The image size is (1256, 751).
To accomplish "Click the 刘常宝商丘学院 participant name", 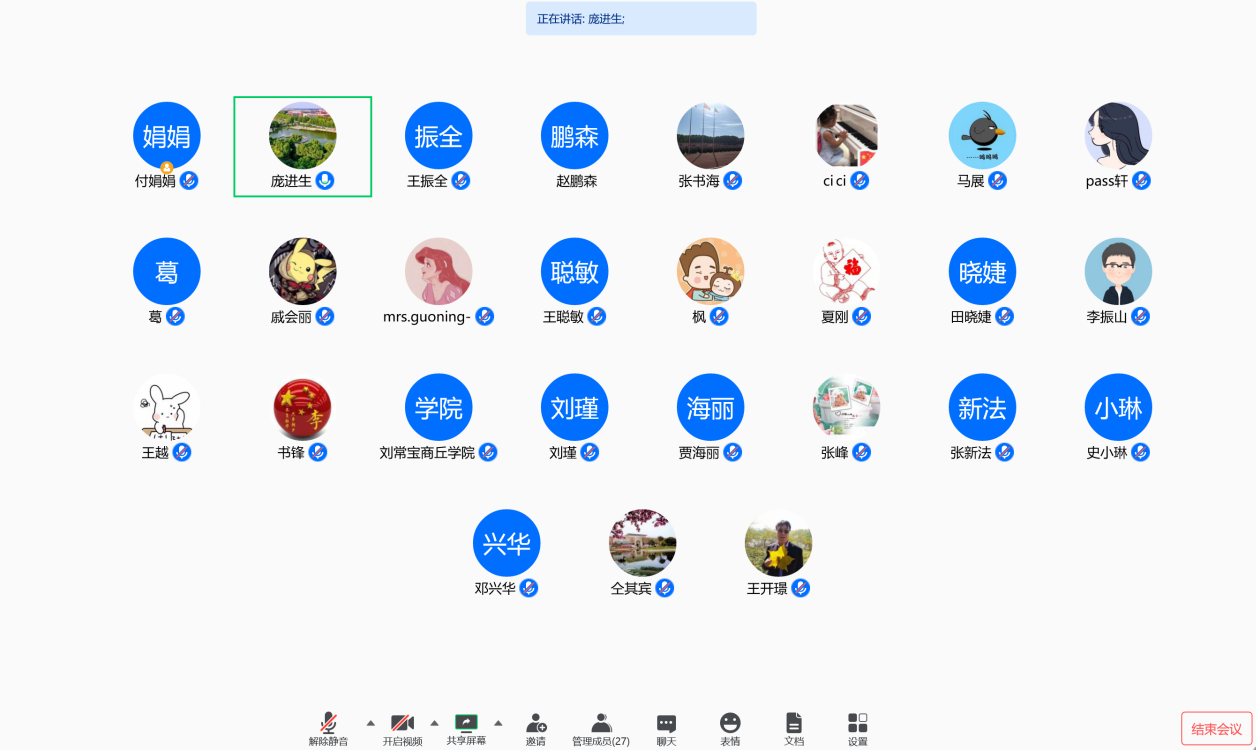I will [x=427, y=453].
